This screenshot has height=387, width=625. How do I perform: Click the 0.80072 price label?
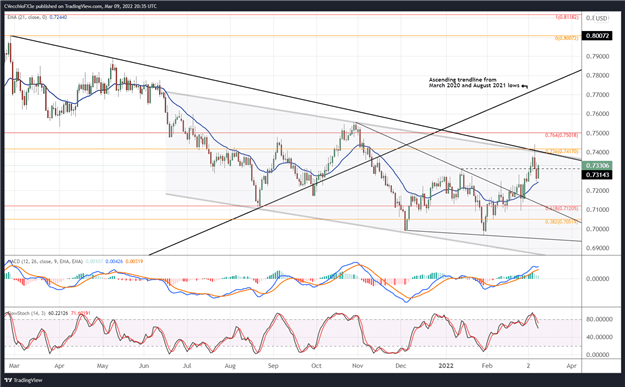click(x=597, y=36)
